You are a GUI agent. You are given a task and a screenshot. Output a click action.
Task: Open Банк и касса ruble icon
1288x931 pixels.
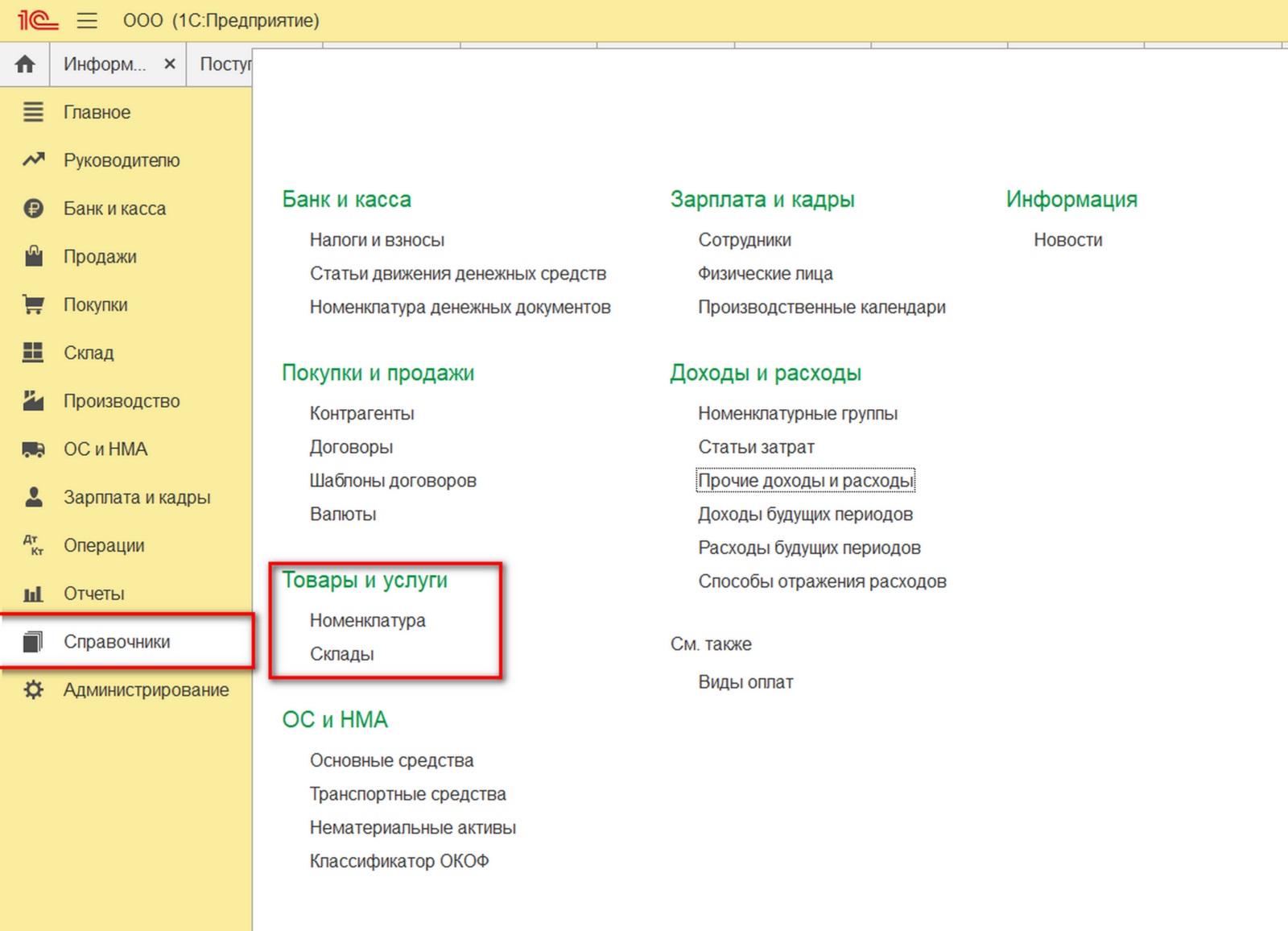[x=33, y=209]
